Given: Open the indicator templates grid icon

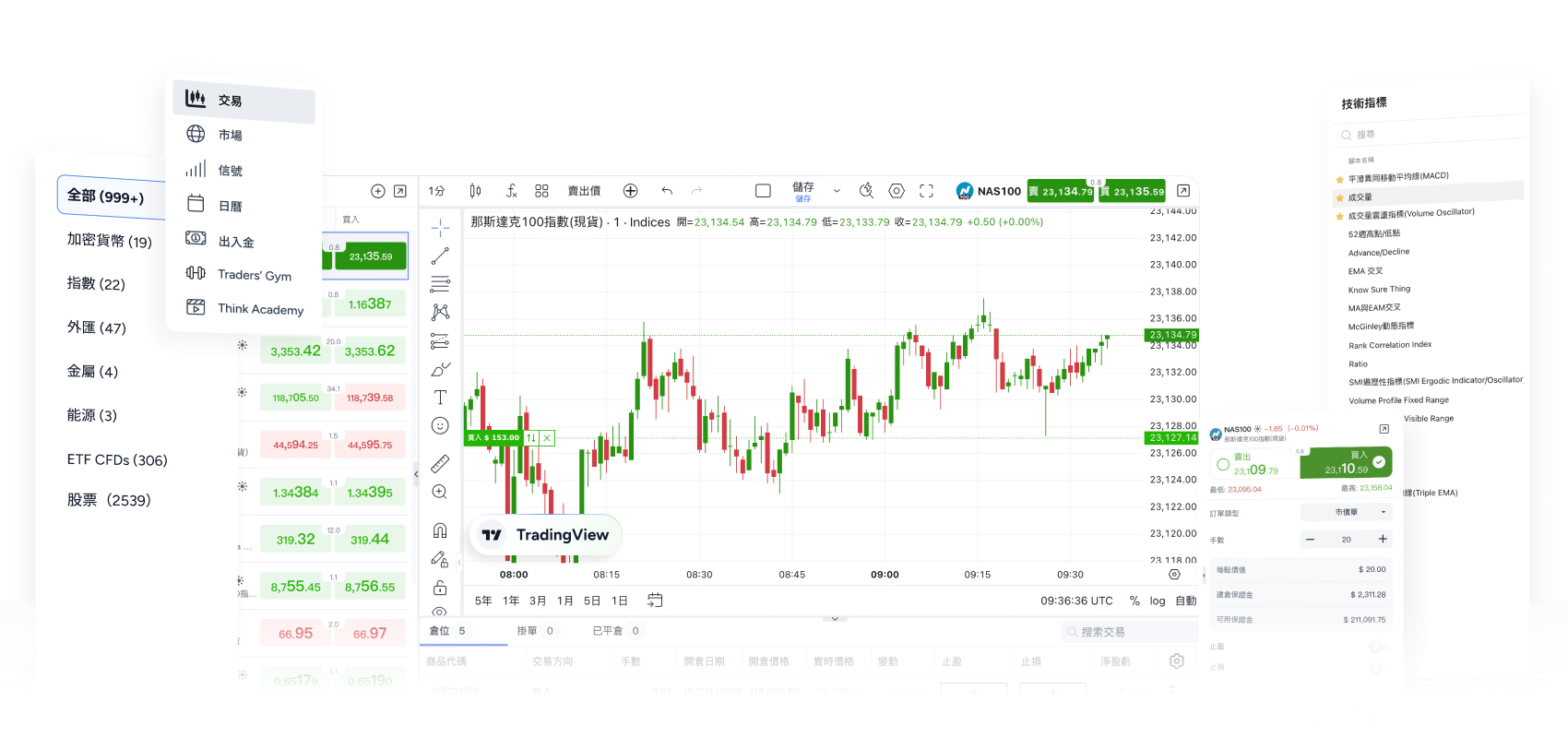Looking at the screenshot, I should coord(541,191).
